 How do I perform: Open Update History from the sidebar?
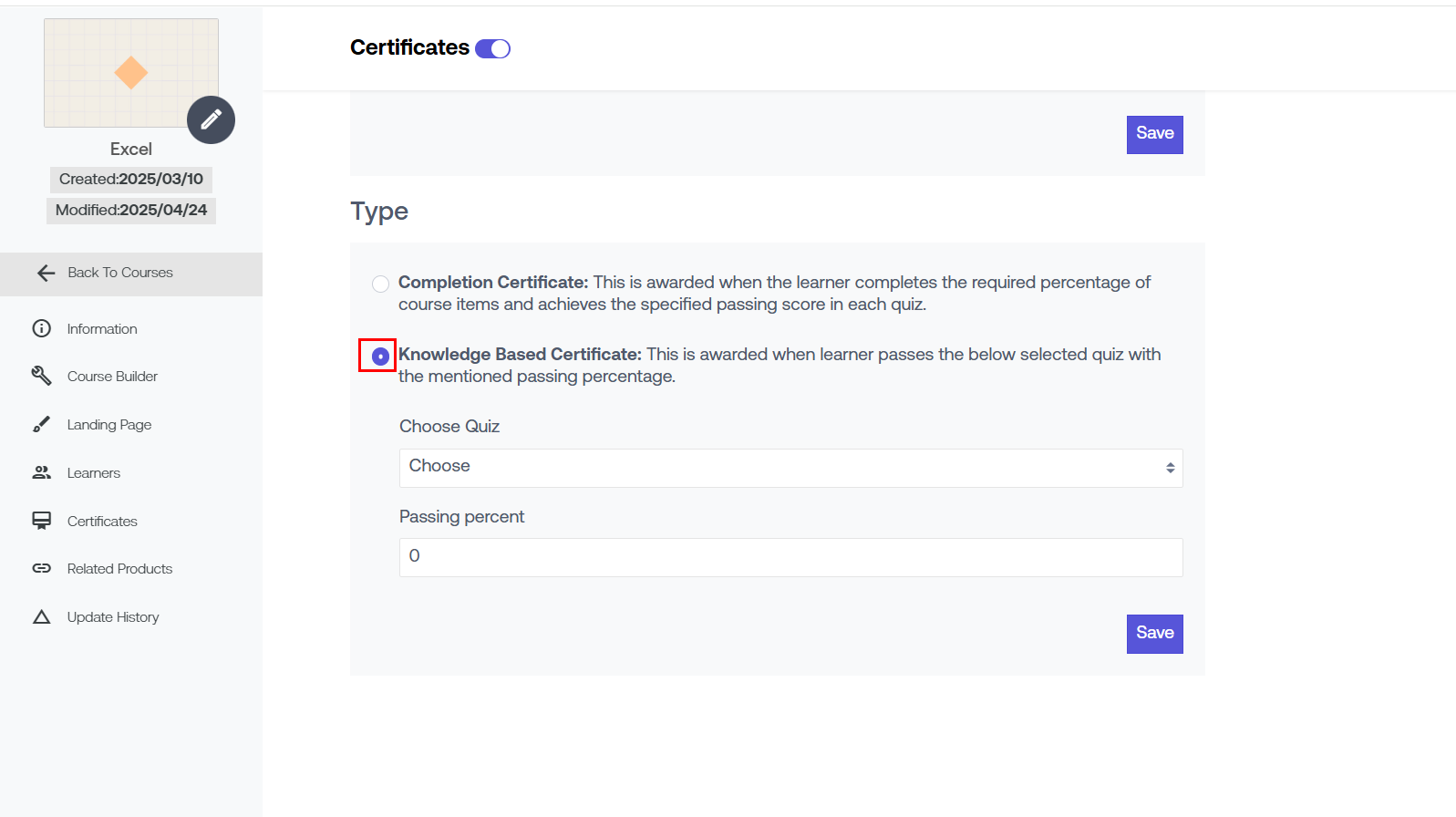(x=113, y=617)
